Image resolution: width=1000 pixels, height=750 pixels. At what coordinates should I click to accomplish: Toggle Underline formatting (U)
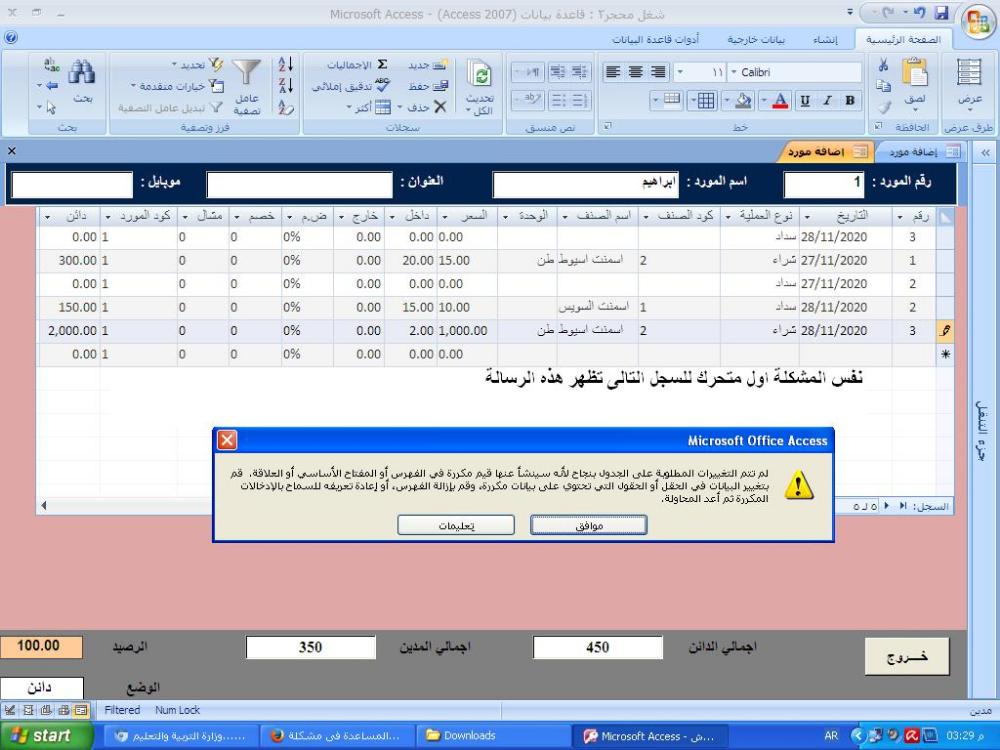805,101
